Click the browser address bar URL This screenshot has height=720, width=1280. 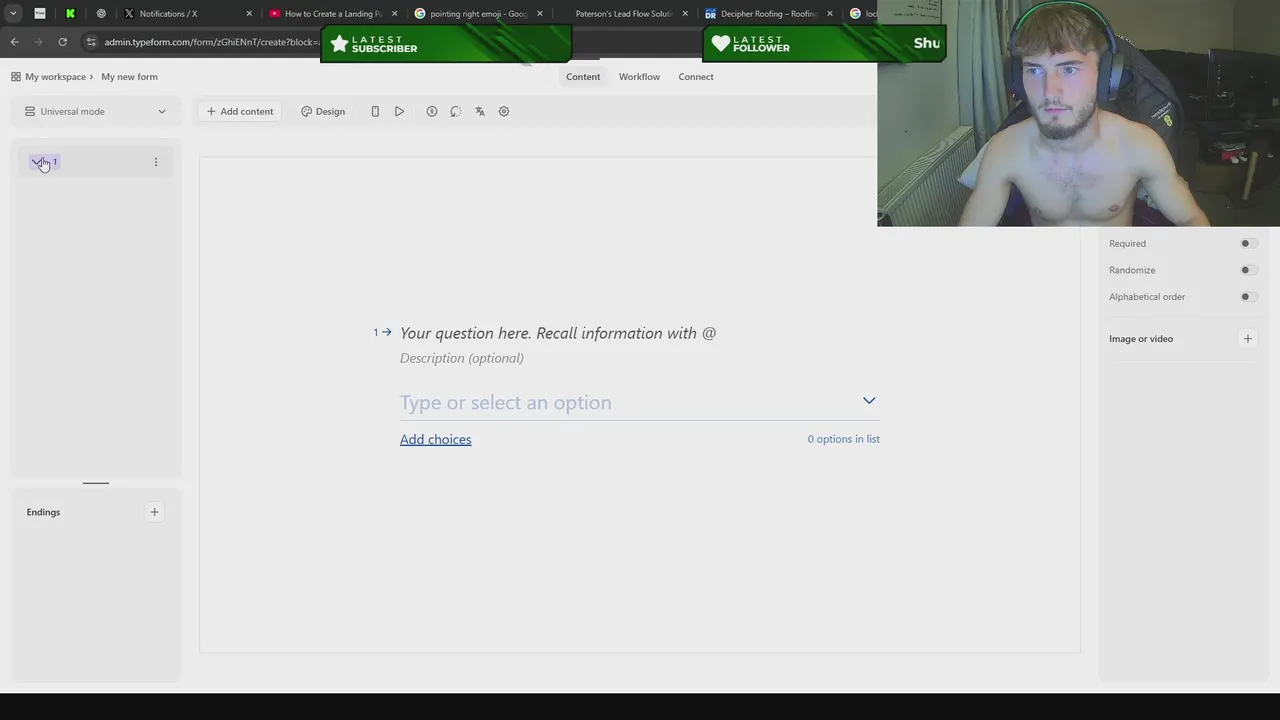[x=210, y=42]
